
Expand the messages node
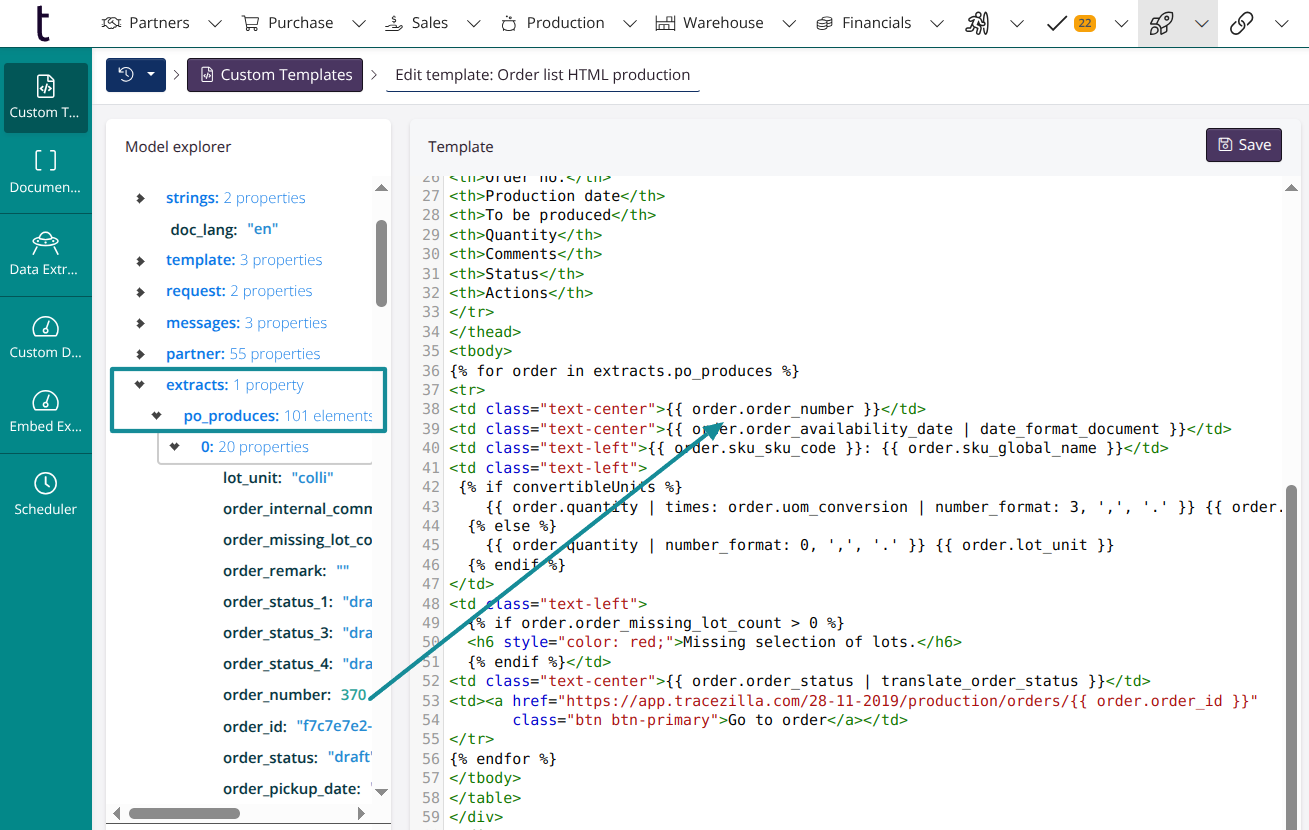click(141, 323)
